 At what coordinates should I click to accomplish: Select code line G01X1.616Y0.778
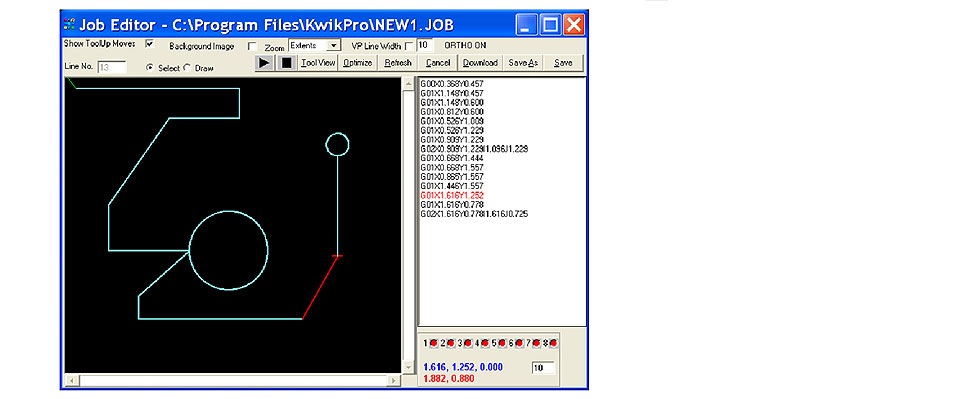pos(451,204)
